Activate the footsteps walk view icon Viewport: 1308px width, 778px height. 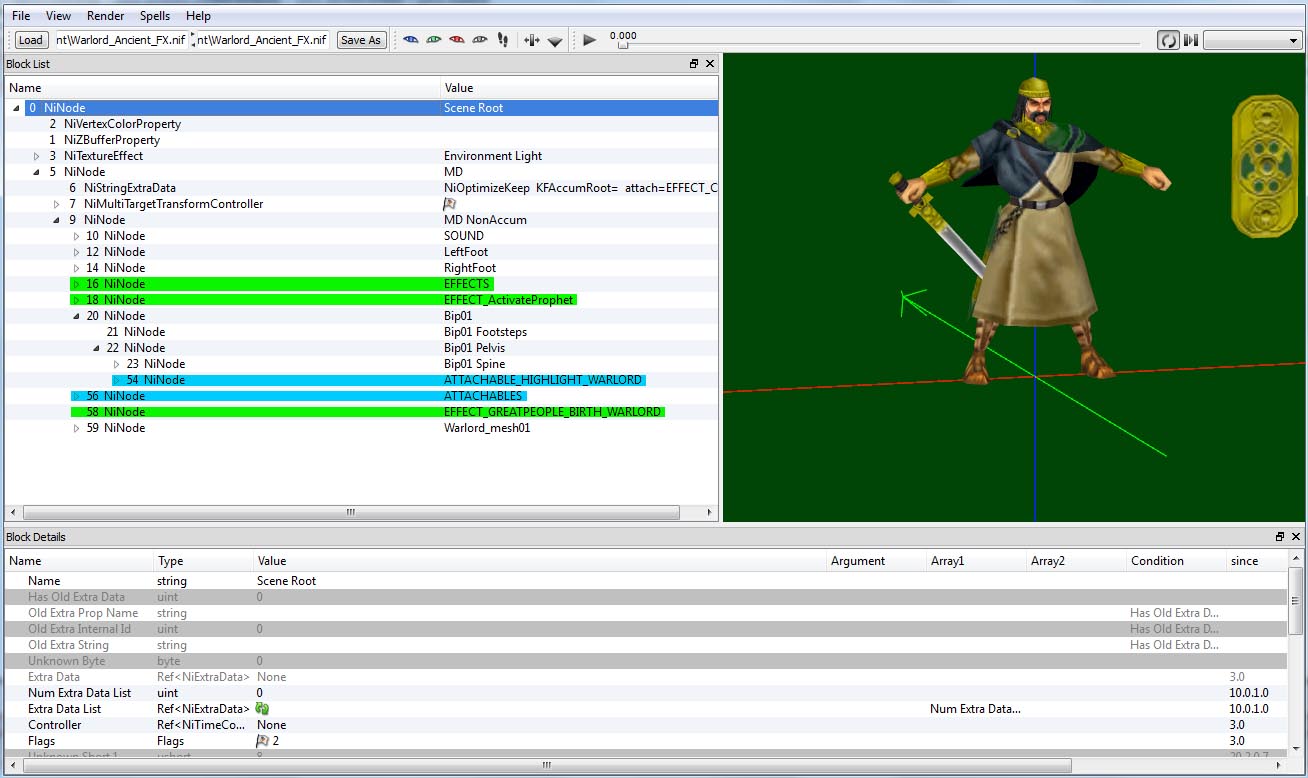coord(502,40)
